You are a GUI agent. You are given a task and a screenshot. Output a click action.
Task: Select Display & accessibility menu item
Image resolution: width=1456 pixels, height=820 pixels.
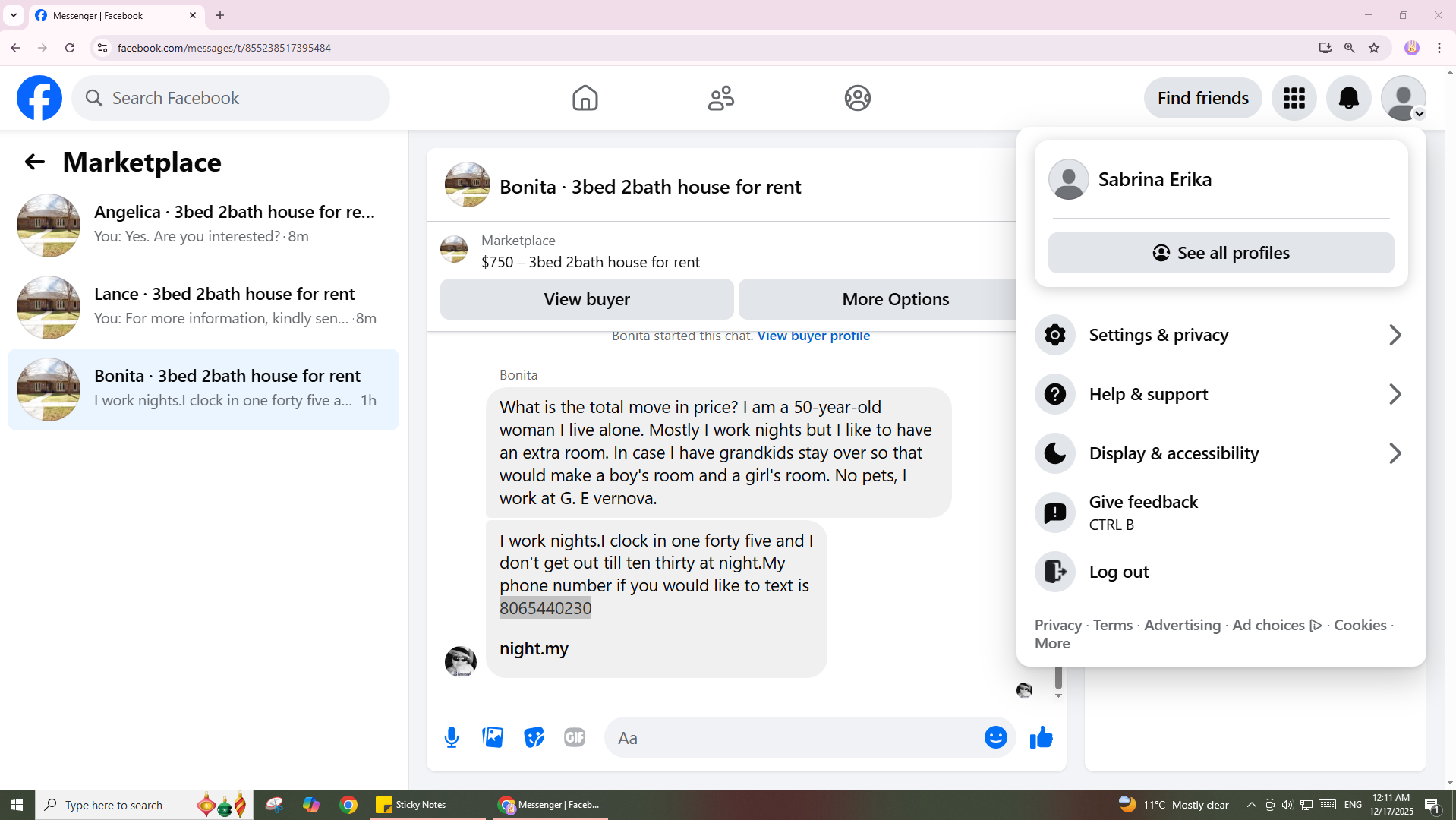[1221, 453]
